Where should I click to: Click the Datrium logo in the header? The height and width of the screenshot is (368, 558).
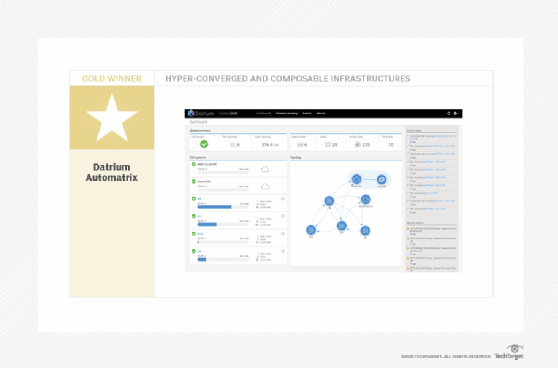(201, 113)
